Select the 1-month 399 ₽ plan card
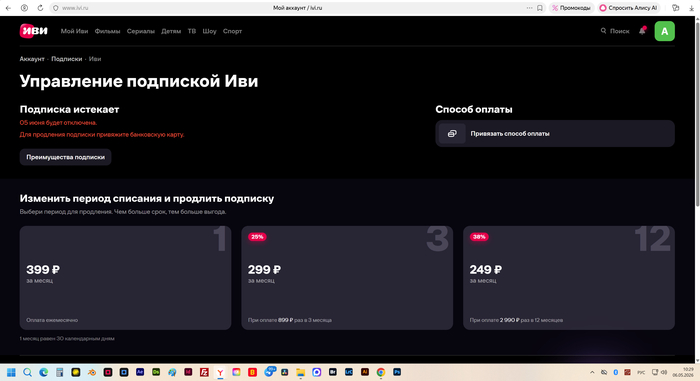This screenshot has height=381, width=700. pyautogui.click(x=125, y=278)
